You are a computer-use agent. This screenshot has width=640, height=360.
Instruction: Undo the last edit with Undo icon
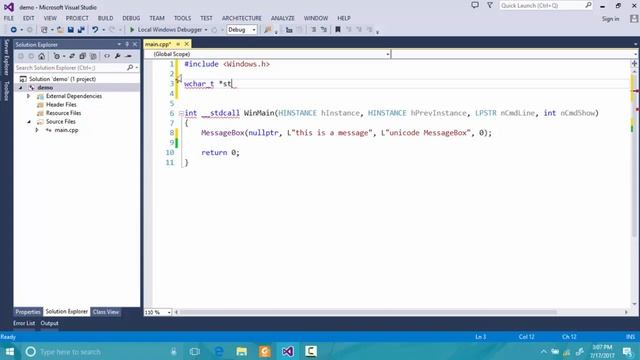95,30
